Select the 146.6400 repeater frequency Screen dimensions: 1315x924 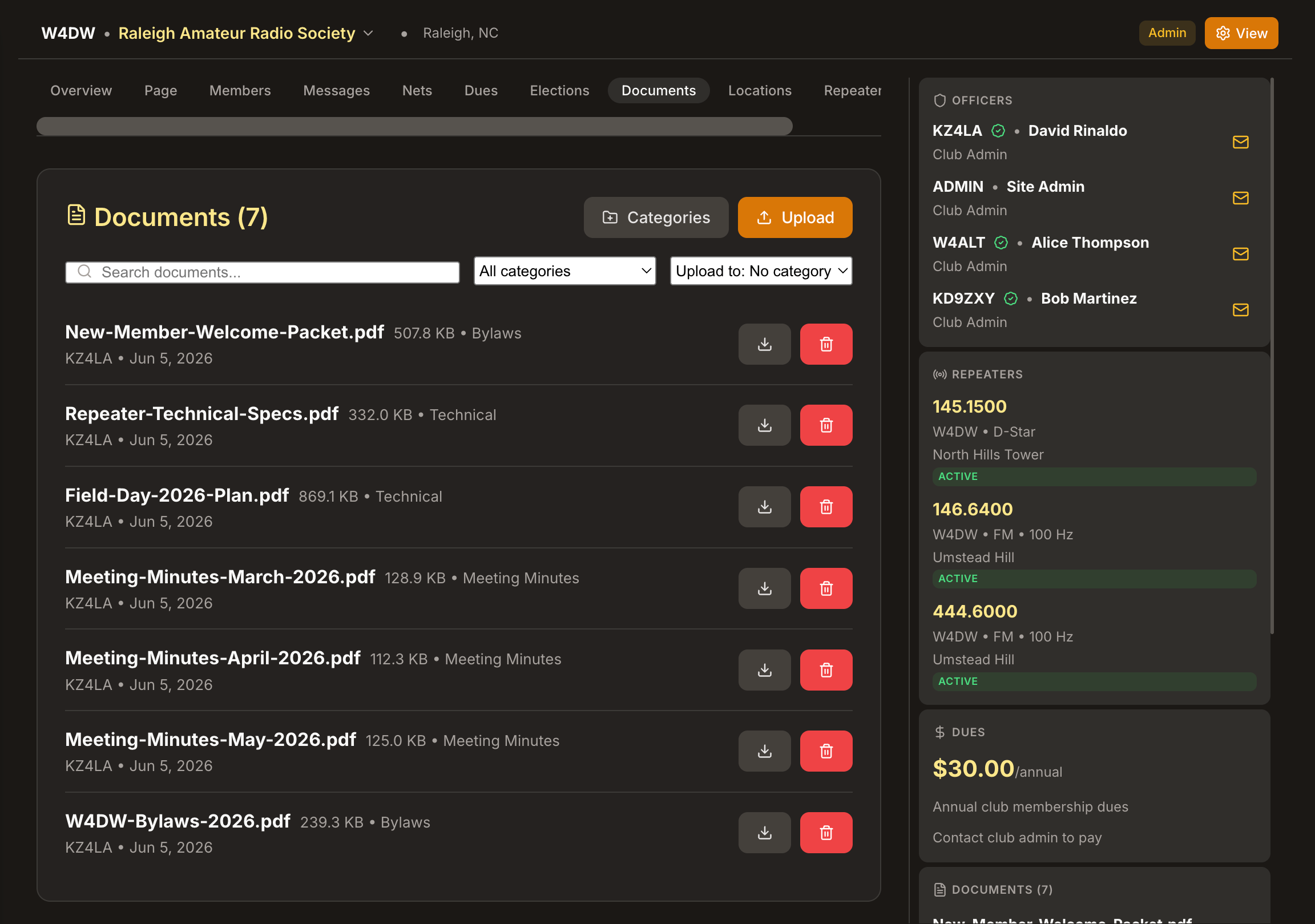973,509
